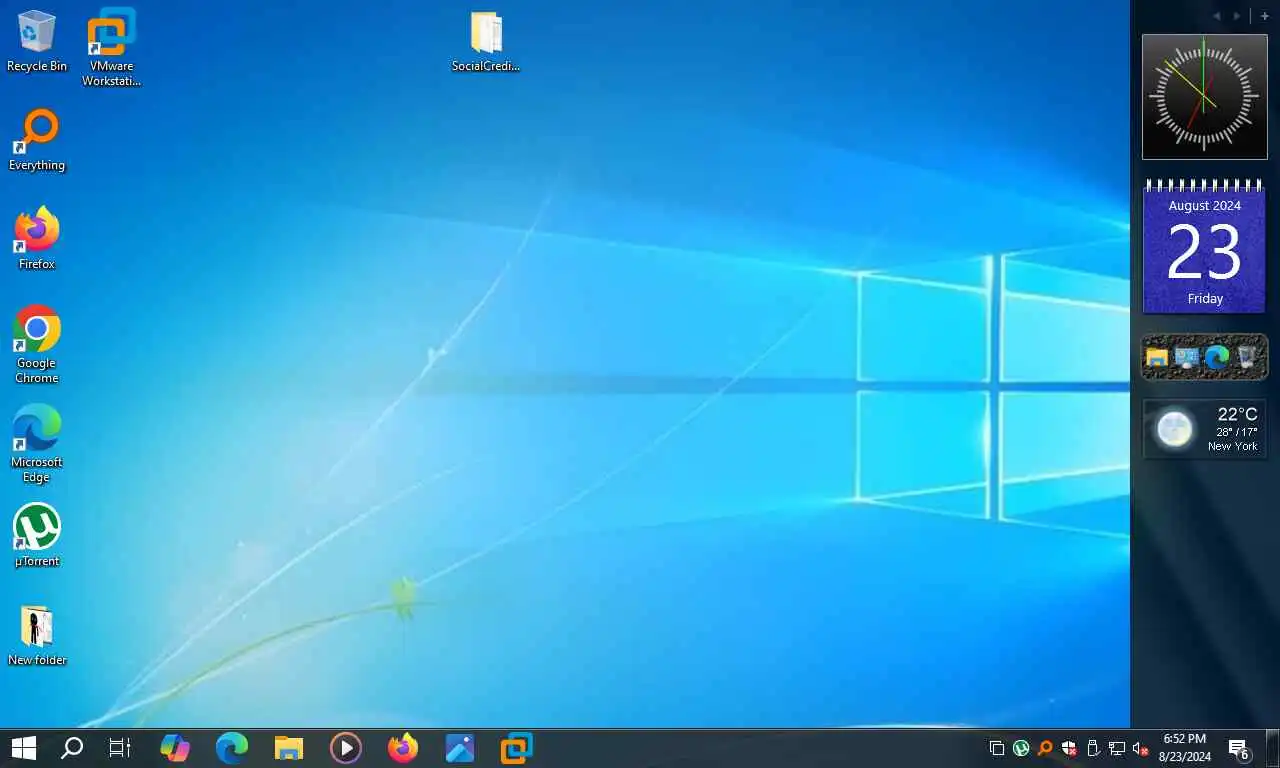
Task: Open Windows Security tray icon
Action: 1069,748
